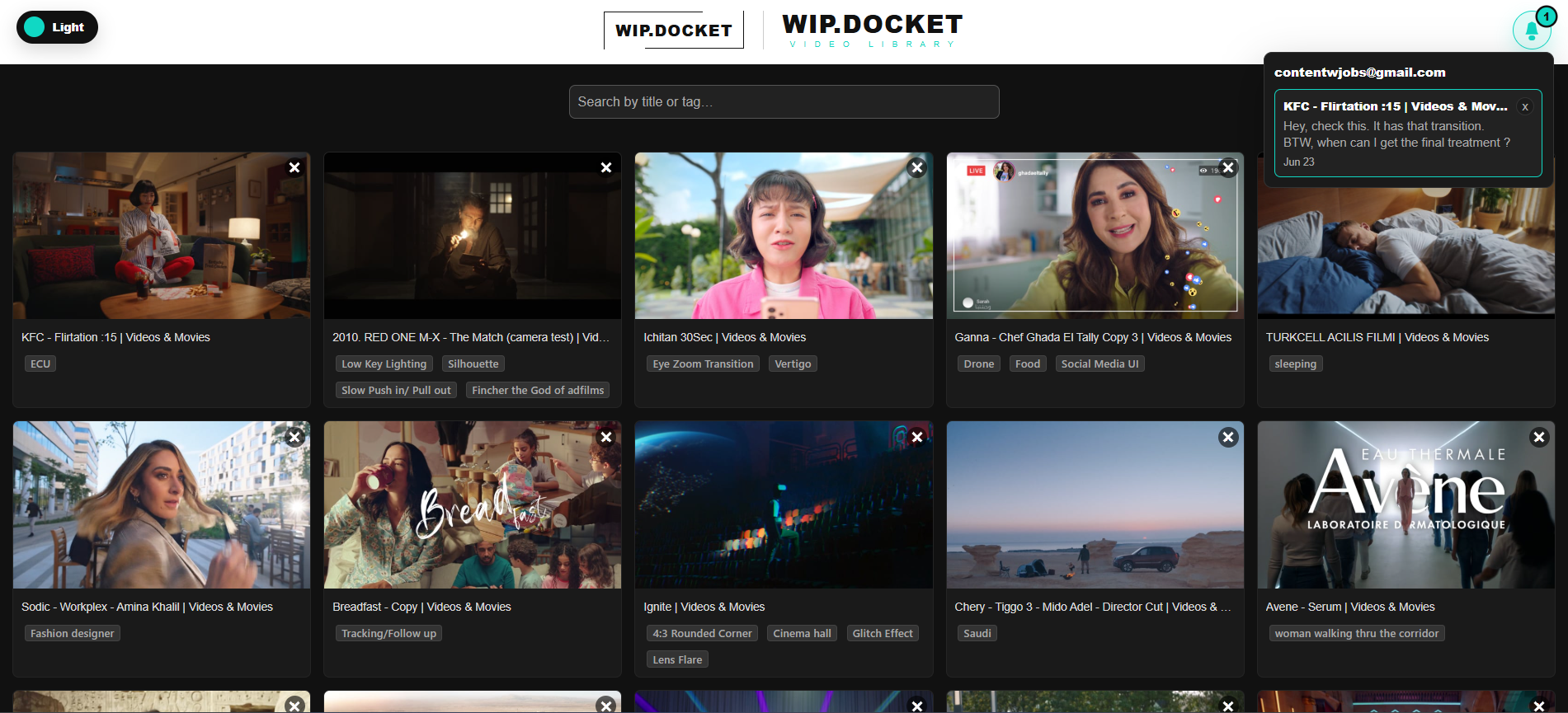Select the Food tag
The height and width of the screenshot is (713, 1568).
[x=1028, y=364]
